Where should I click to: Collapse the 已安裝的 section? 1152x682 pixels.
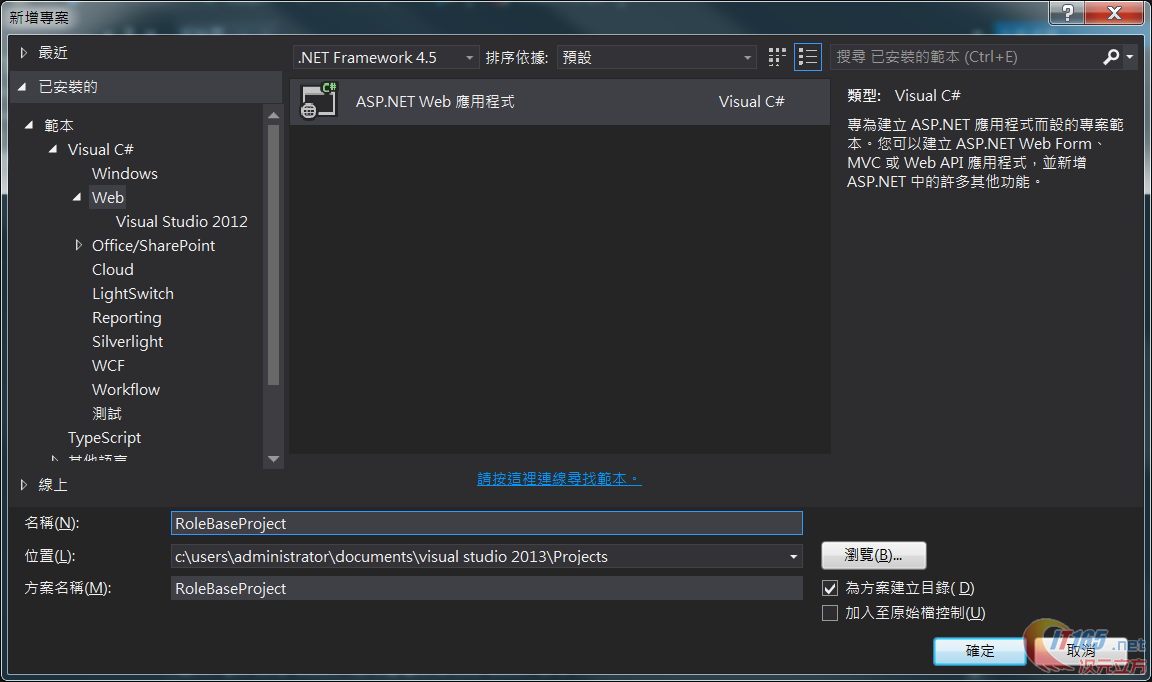pos(23,87)
